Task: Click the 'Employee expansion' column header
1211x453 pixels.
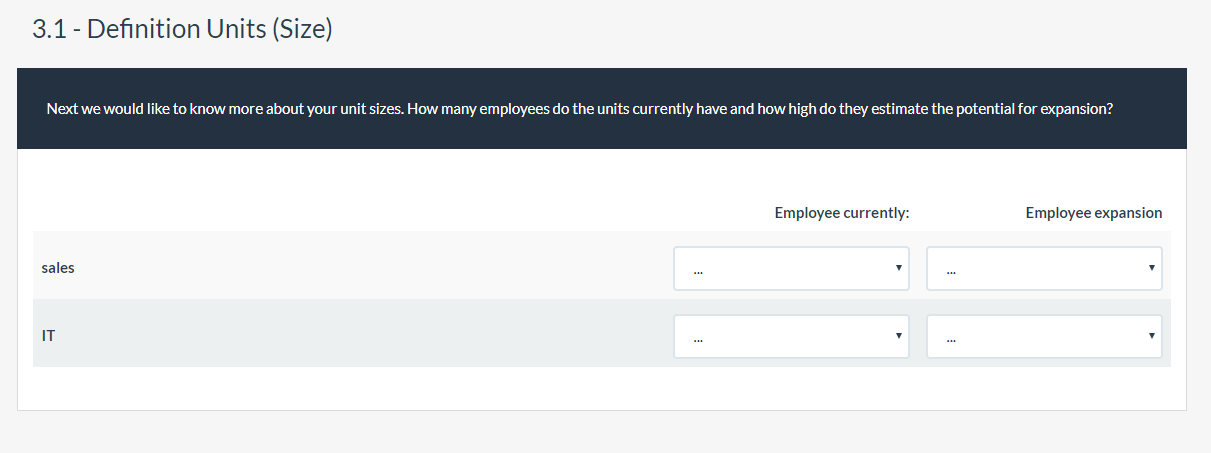Action: tap(1093, 213)
